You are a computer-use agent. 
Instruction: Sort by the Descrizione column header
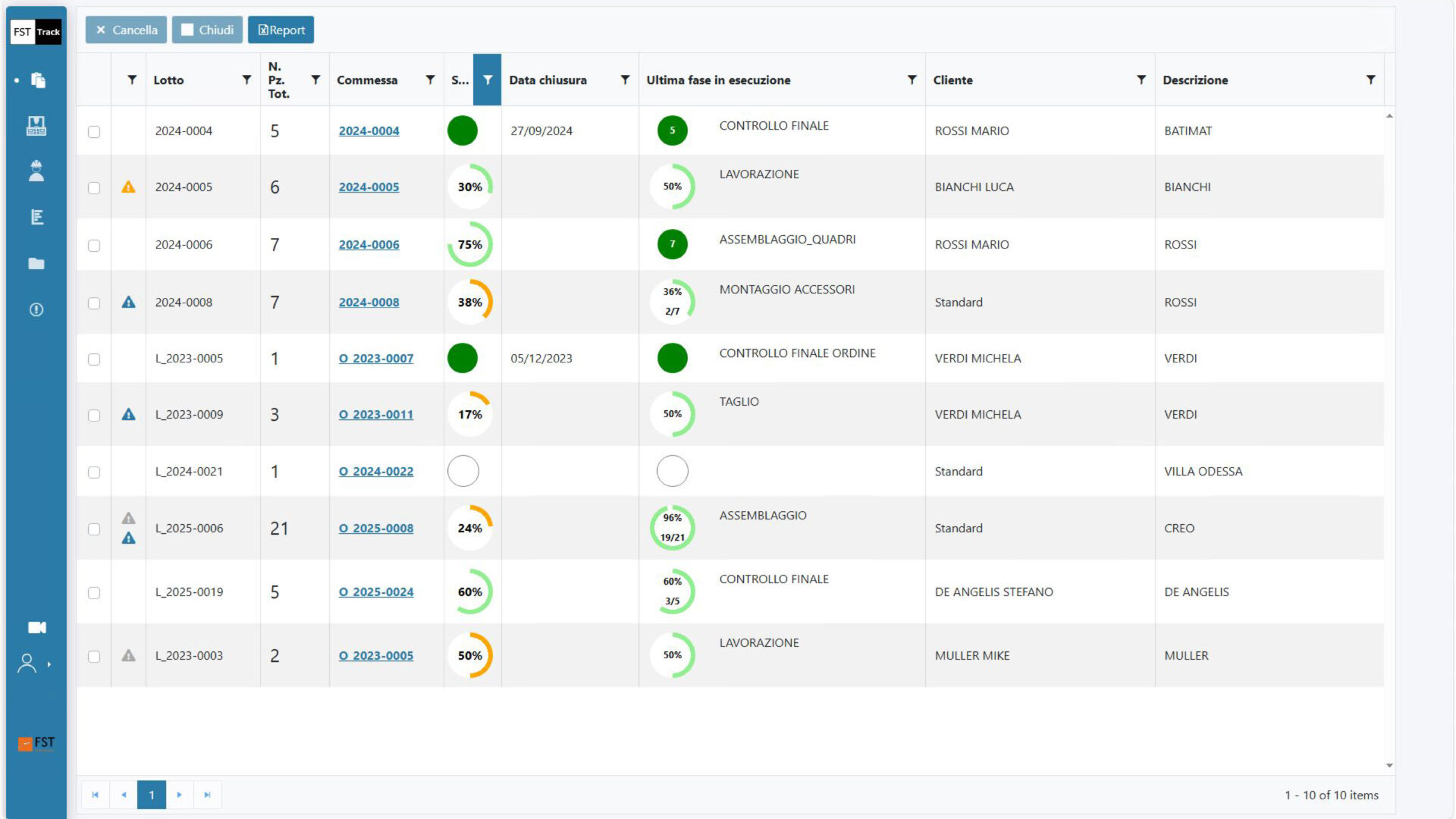[x=1195, y=80]
